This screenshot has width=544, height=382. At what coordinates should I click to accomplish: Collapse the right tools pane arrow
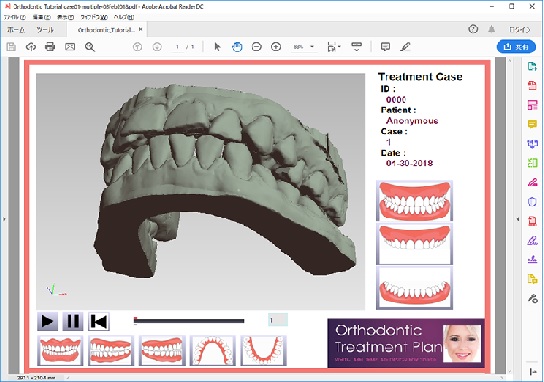[518, 219]
